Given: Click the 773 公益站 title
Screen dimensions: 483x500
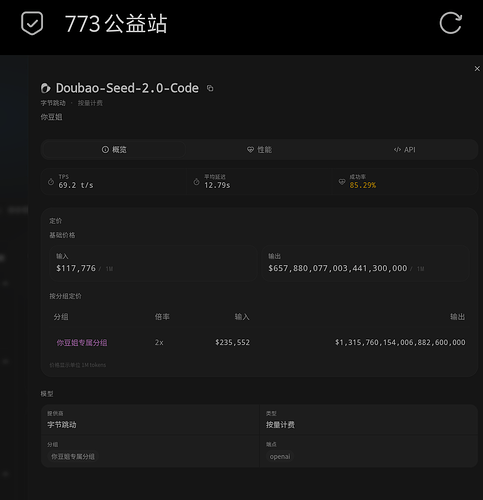Looking at the screenshot, I should point(116,24).
